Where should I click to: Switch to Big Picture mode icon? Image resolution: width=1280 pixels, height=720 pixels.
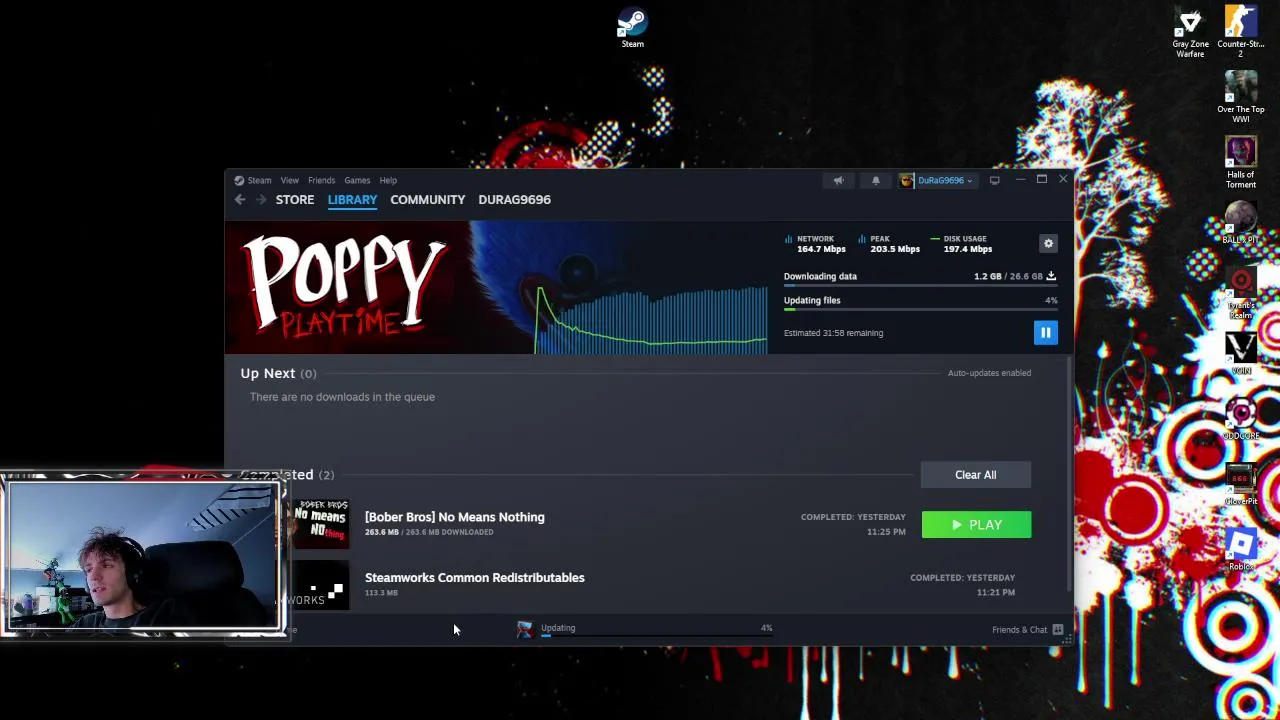click(x=994, y=180)
